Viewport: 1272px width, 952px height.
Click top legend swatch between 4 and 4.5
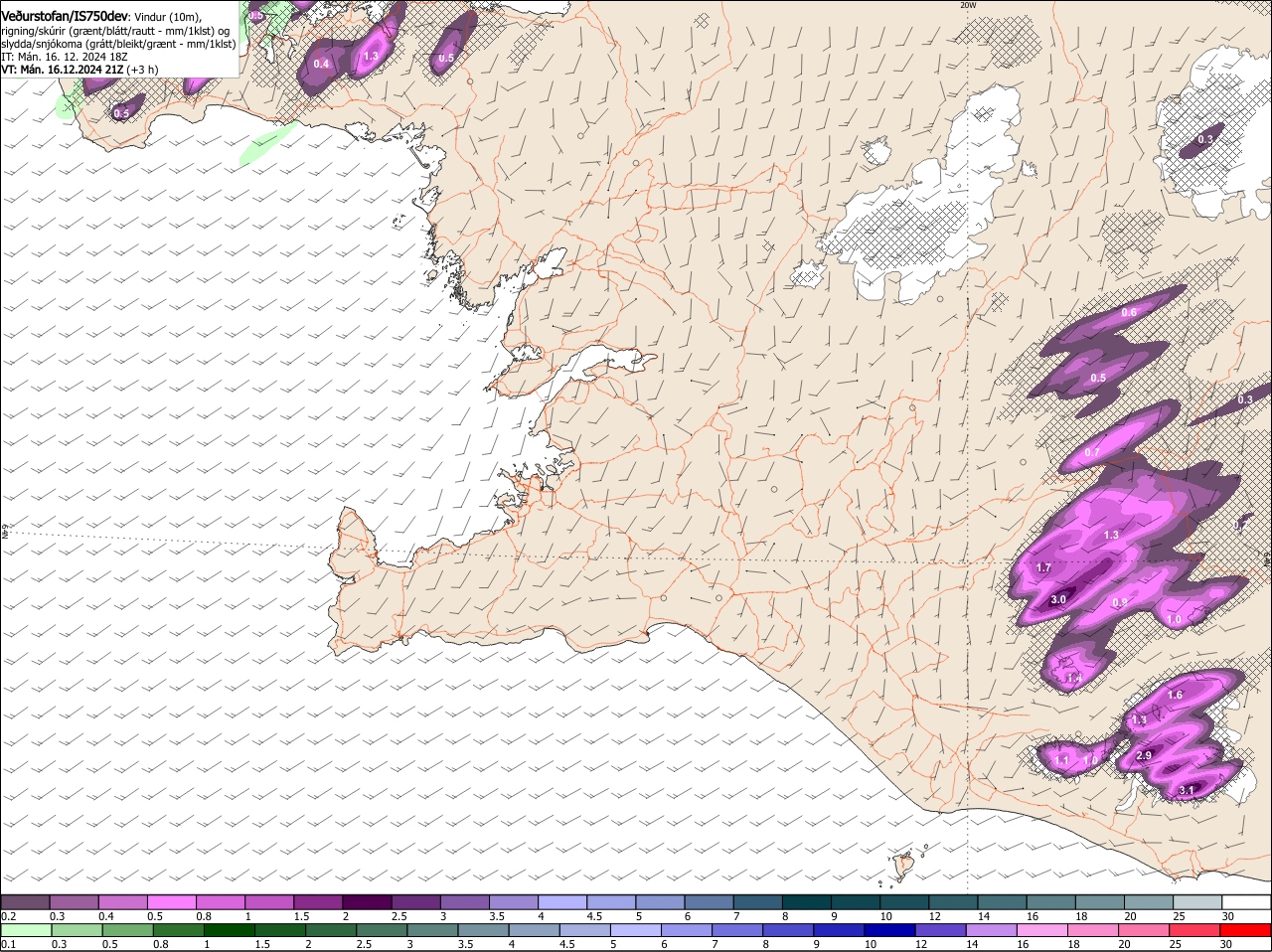562,901
